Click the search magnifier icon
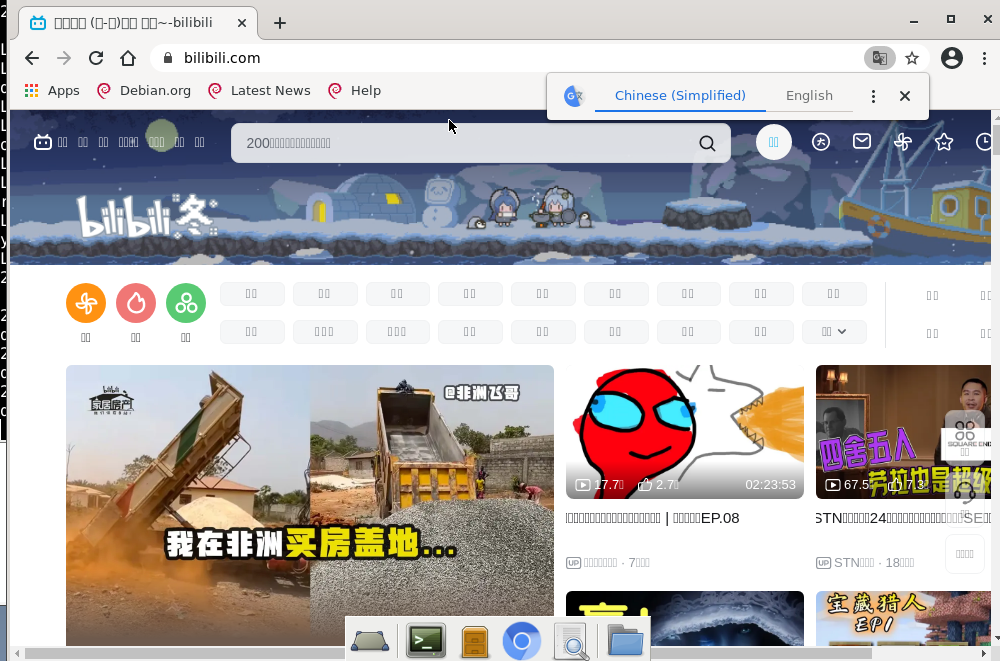 [x=707, y=143]
